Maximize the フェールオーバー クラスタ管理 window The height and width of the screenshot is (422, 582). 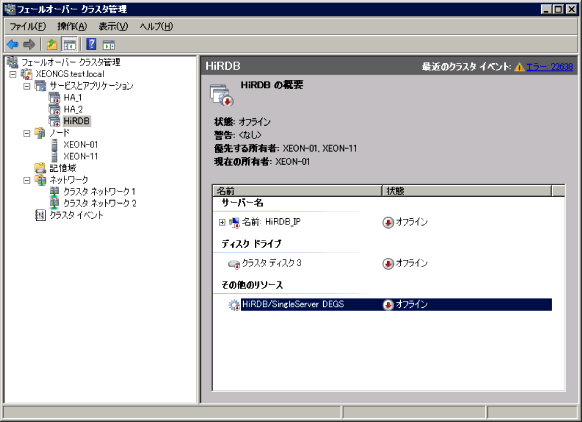coord(558,9)
